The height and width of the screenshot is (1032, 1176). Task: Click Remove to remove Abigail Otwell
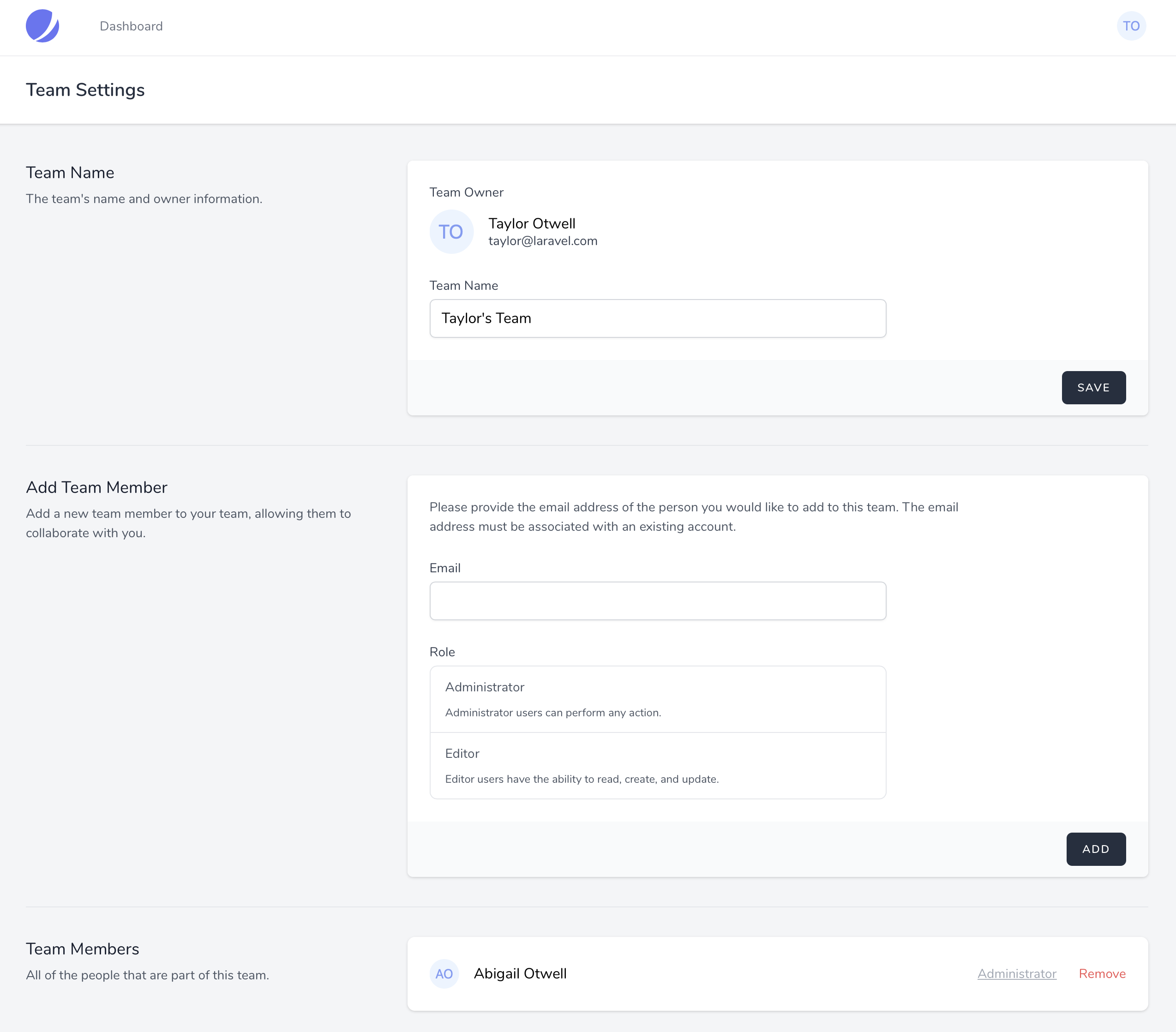click(x=1101, y=973)
